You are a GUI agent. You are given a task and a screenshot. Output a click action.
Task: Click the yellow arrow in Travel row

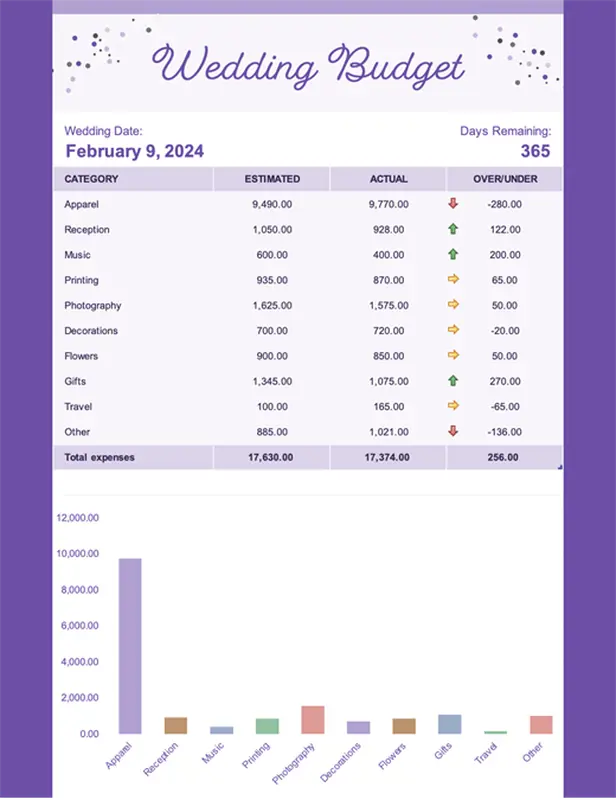453,406
